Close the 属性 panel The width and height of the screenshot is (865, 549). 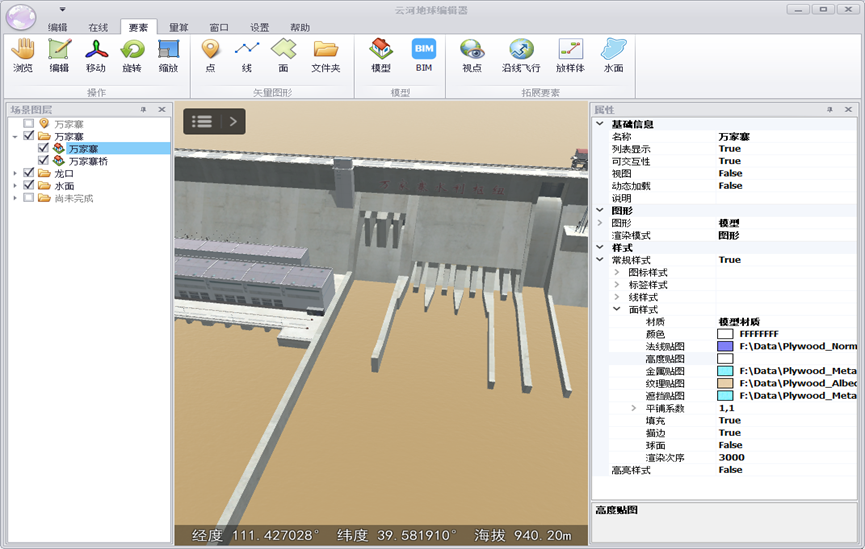848,109
